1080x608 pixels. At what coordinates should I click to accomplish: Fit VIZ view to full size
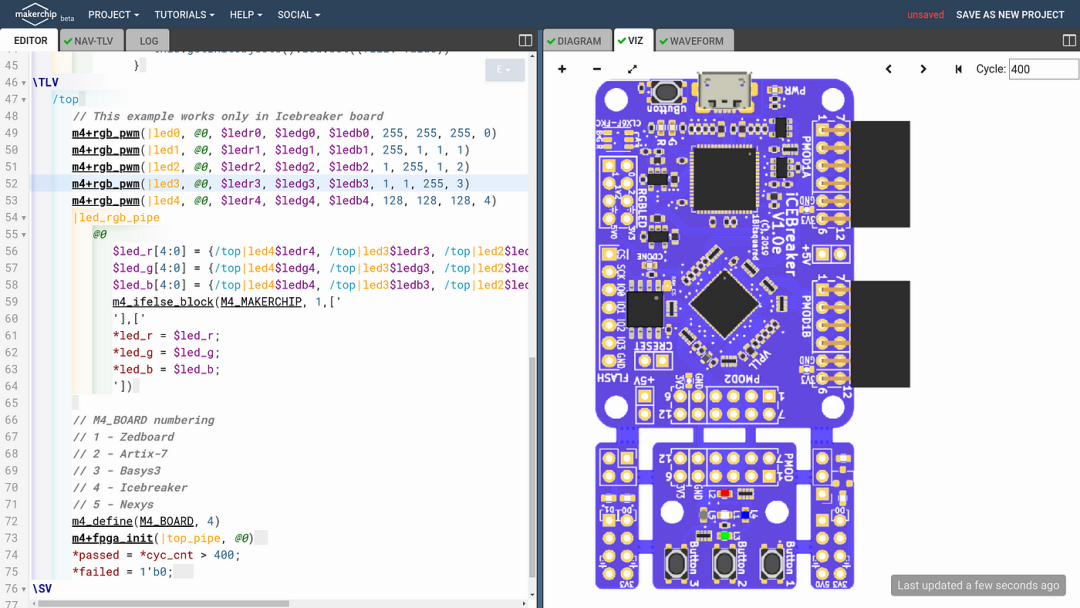(x=632, y=69)
